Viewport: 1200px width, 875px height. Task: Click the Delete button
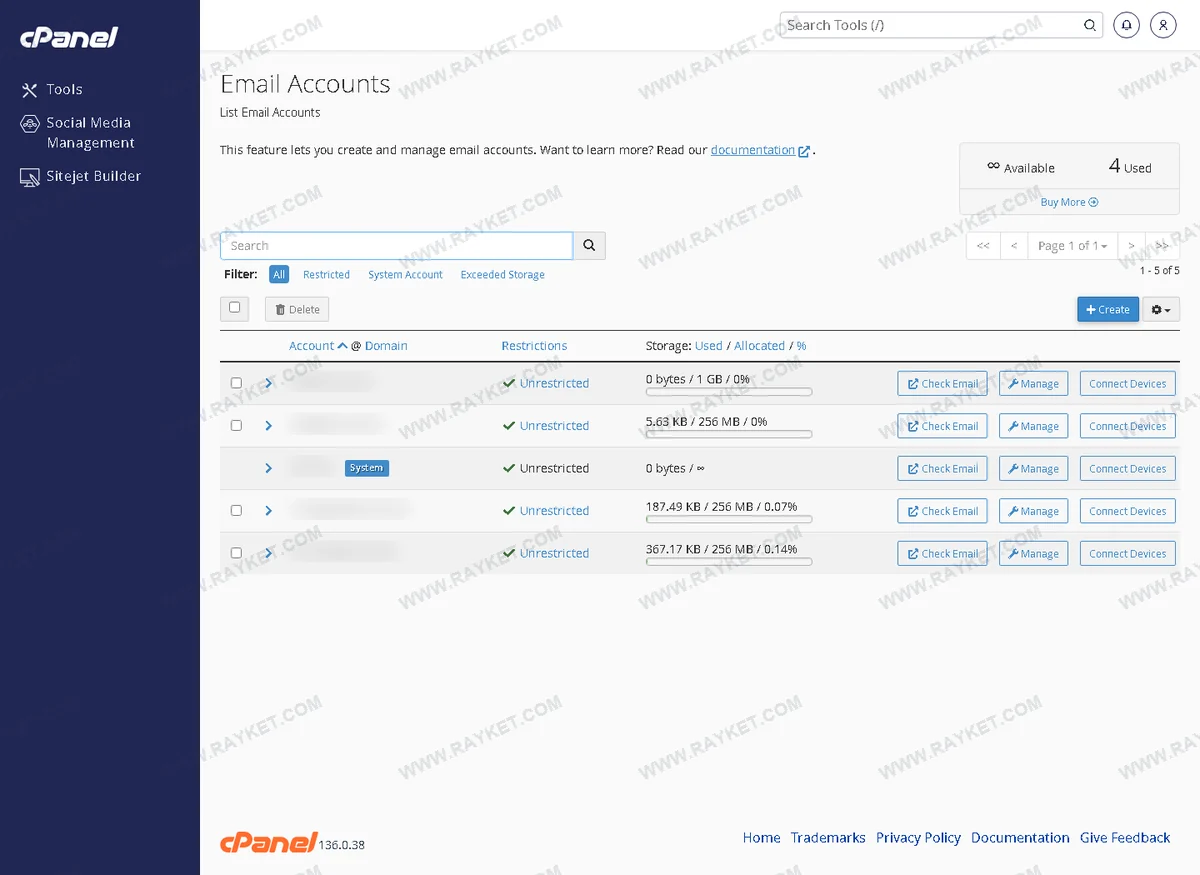click(x=297, y=309)
